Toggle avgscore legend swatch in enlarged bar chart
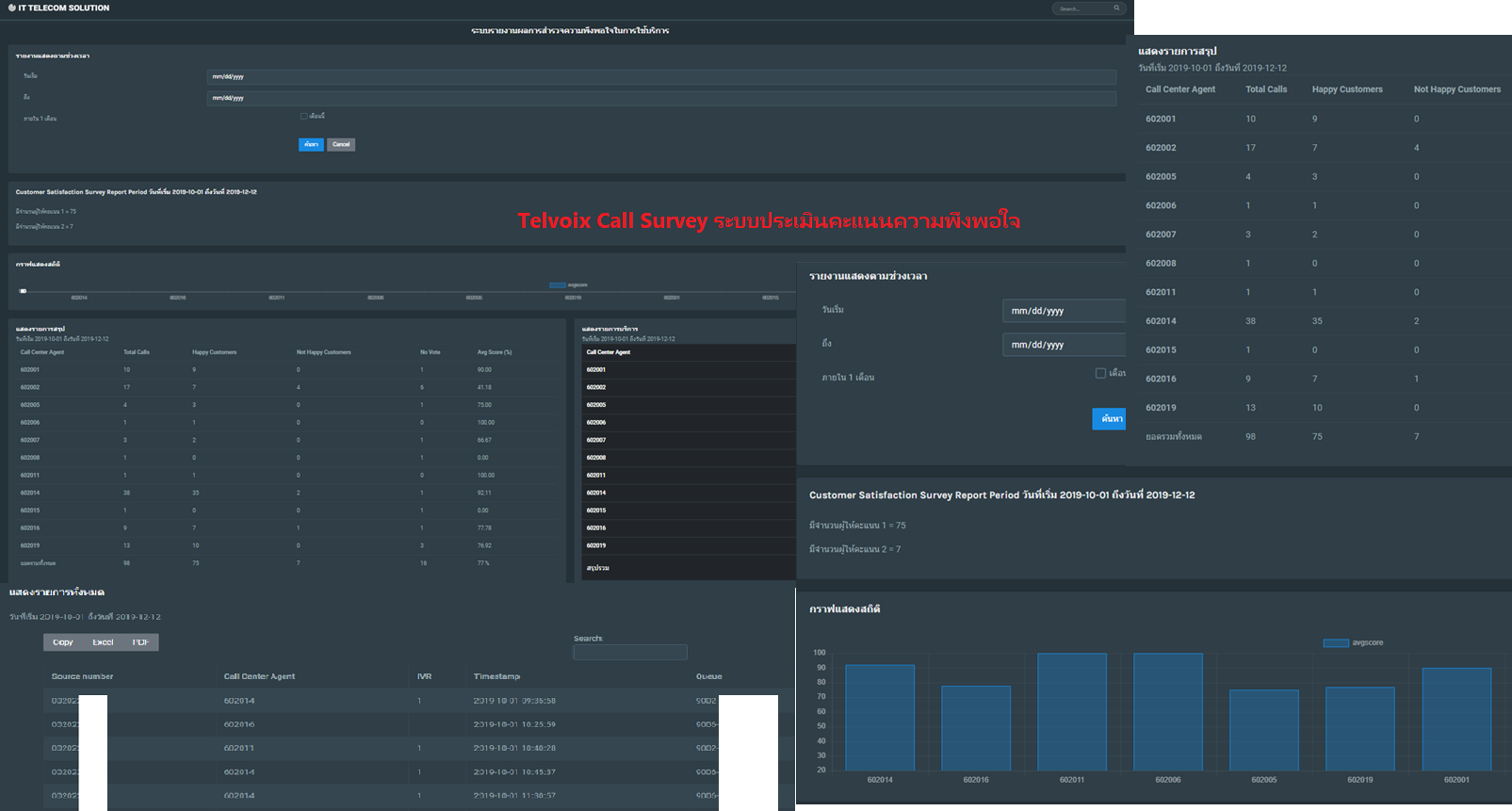Viewport: 1512px width, 811px height. pyautogui.click(x=1336, y=642)
